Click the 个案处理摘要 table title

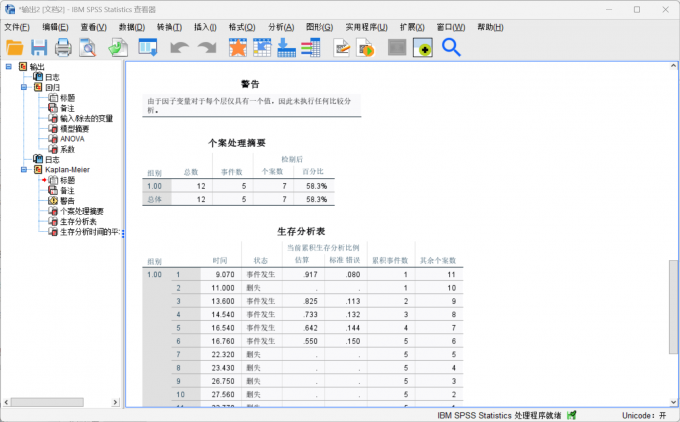pos(237,143)
